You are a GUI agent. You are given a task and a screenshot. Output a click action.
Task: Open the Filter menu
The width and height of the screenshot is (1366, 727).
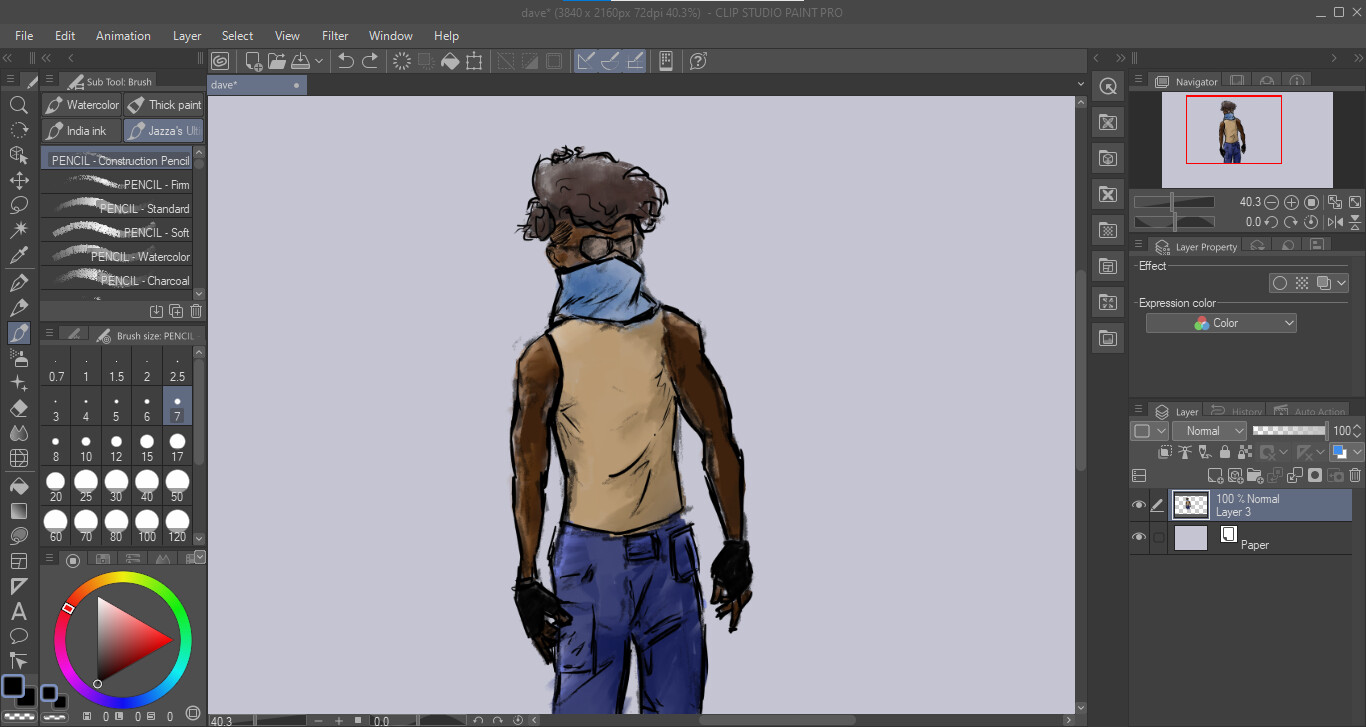334,35
